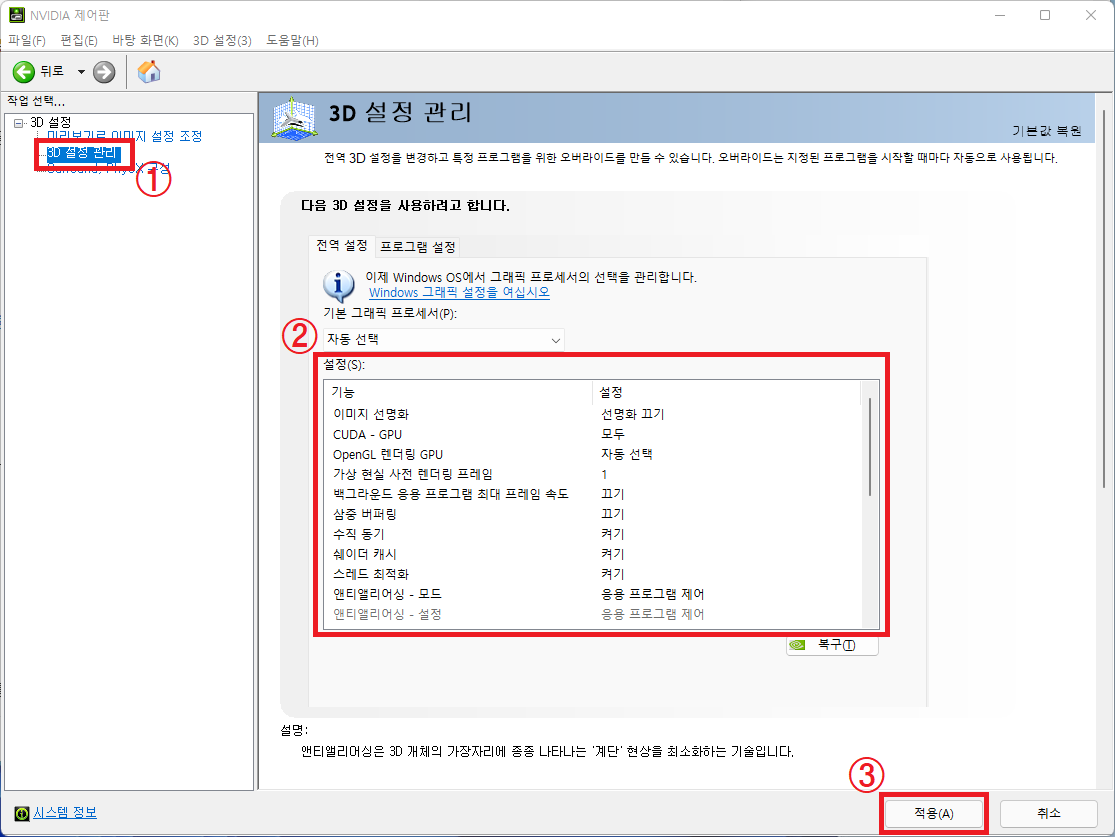Open the Back history dropdown arrow
Screen dimensions: 1115x837
(x=81, y=72)
